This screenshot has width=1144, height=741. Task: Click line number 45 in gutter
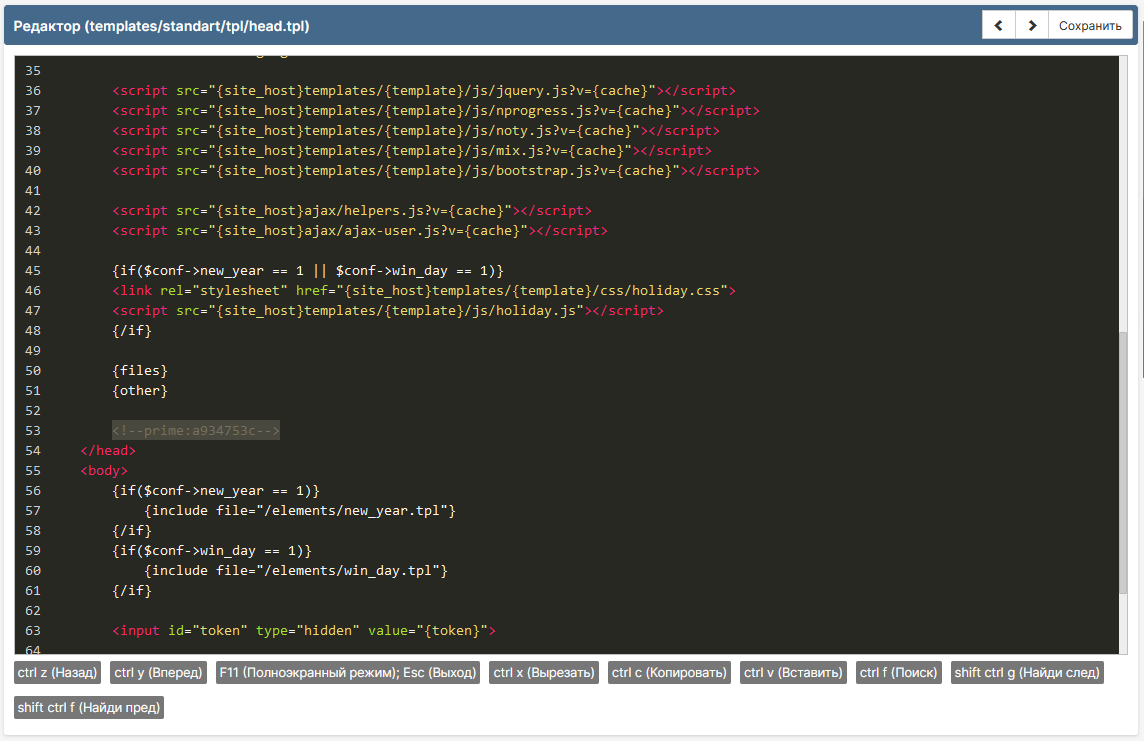pos(33,271)
